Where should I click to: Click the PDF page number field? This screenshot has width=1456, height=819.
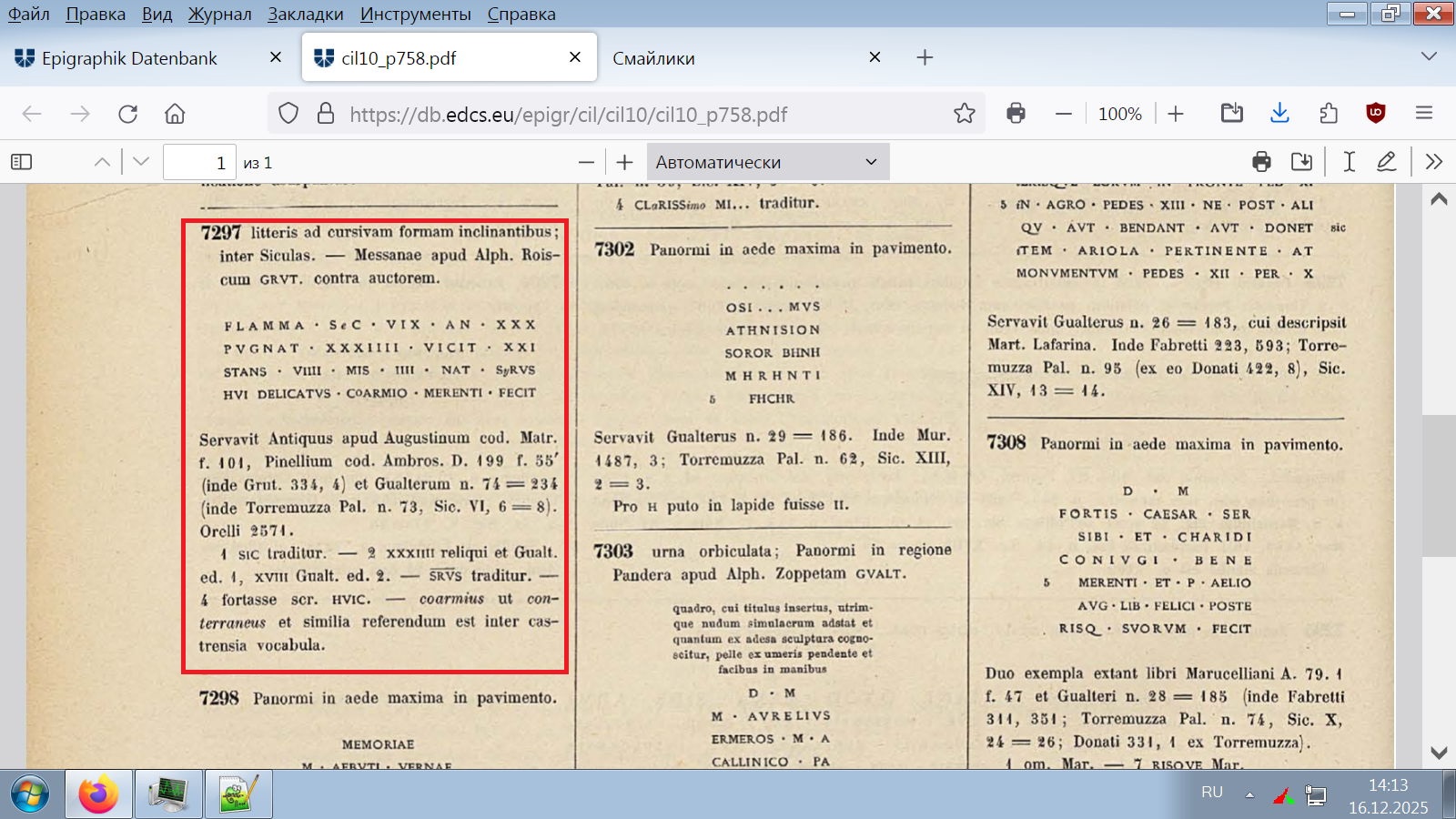coord(199,162)
